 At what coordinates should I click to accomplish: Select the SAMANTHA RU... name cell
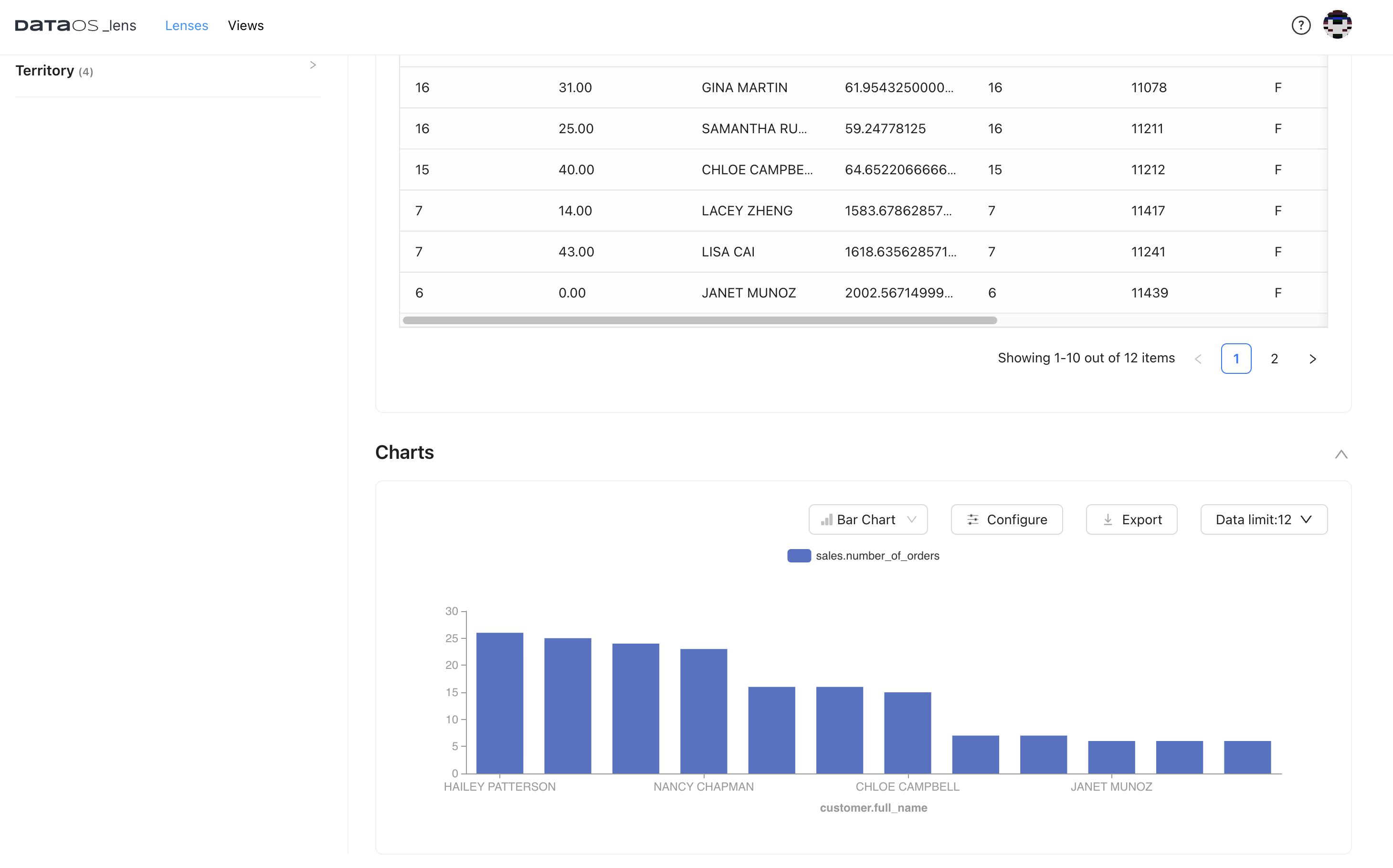point(754,128)
